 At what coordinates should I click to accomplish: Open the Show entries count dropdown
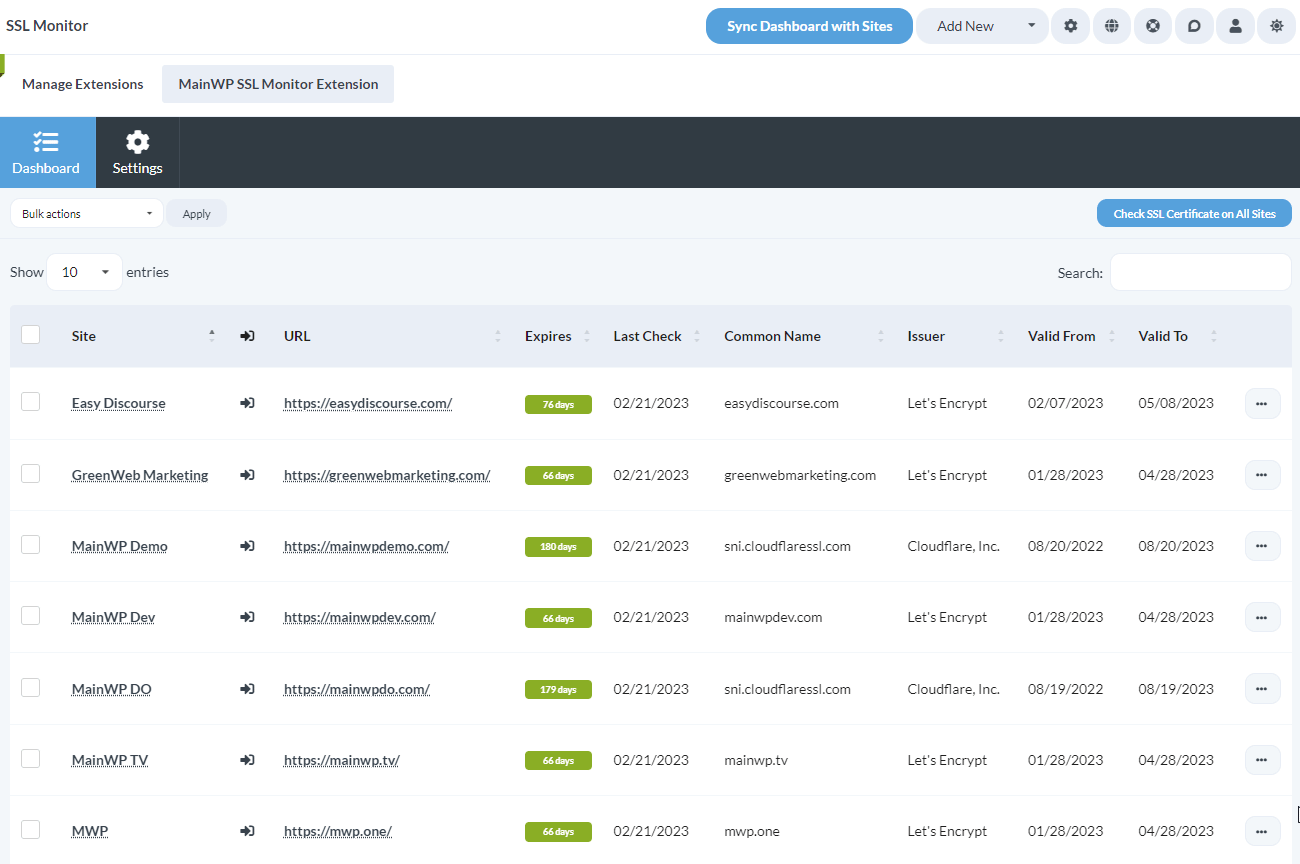pyautogui.click(x=84, y=271)
